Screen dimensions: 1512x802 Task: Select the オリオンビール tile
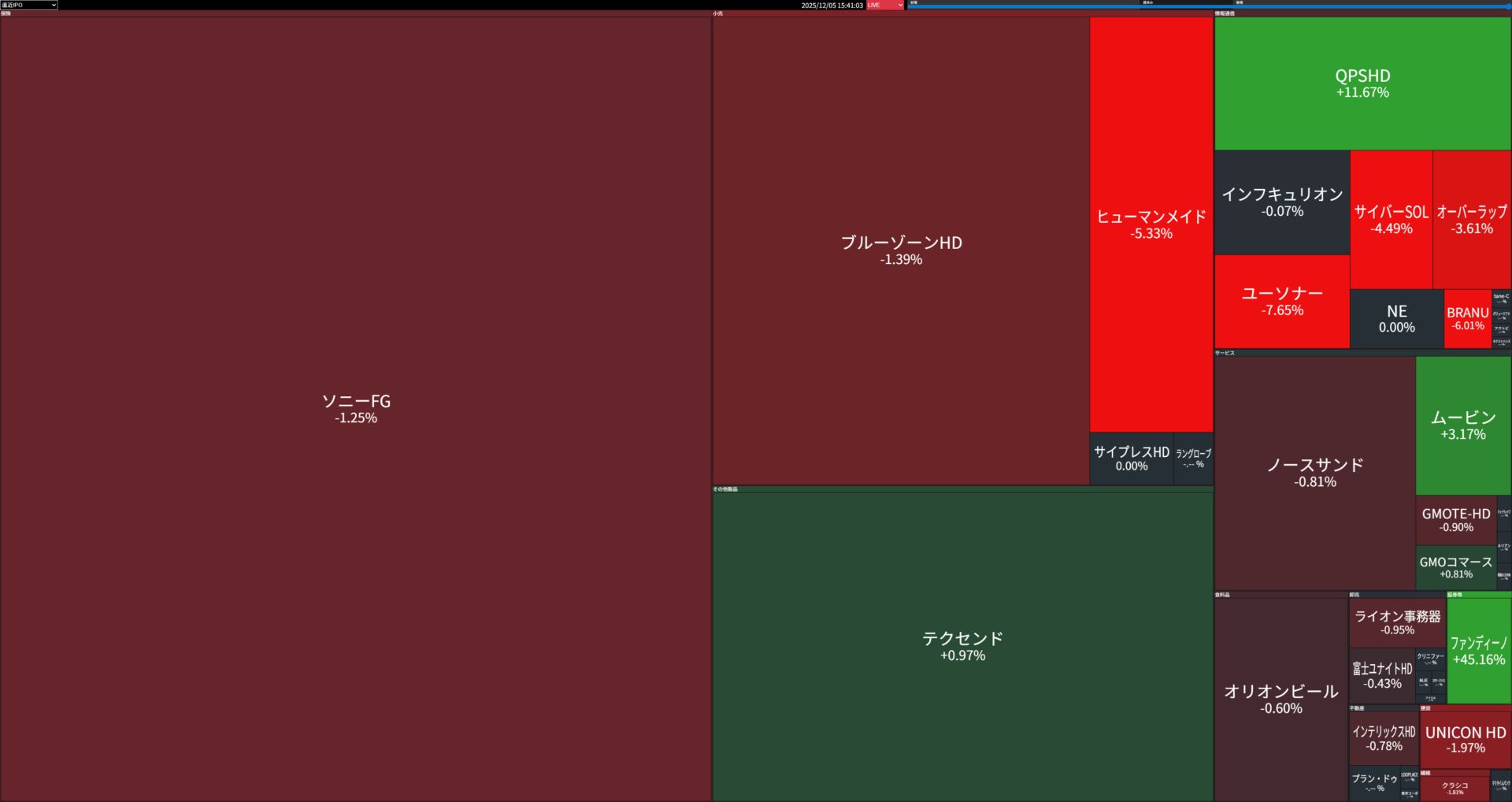pos(1280,699)
